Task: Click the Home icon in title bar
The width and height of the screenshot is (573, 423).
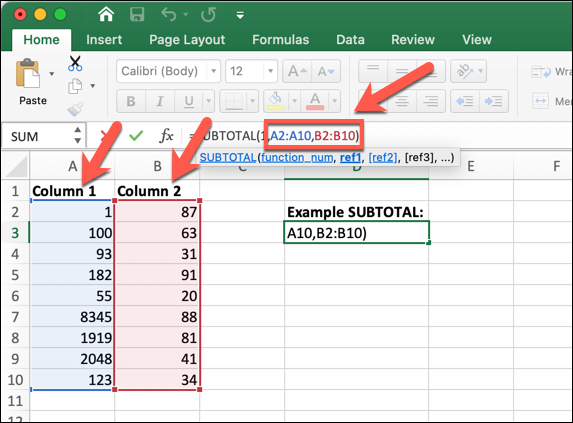Action: point(106,15)
